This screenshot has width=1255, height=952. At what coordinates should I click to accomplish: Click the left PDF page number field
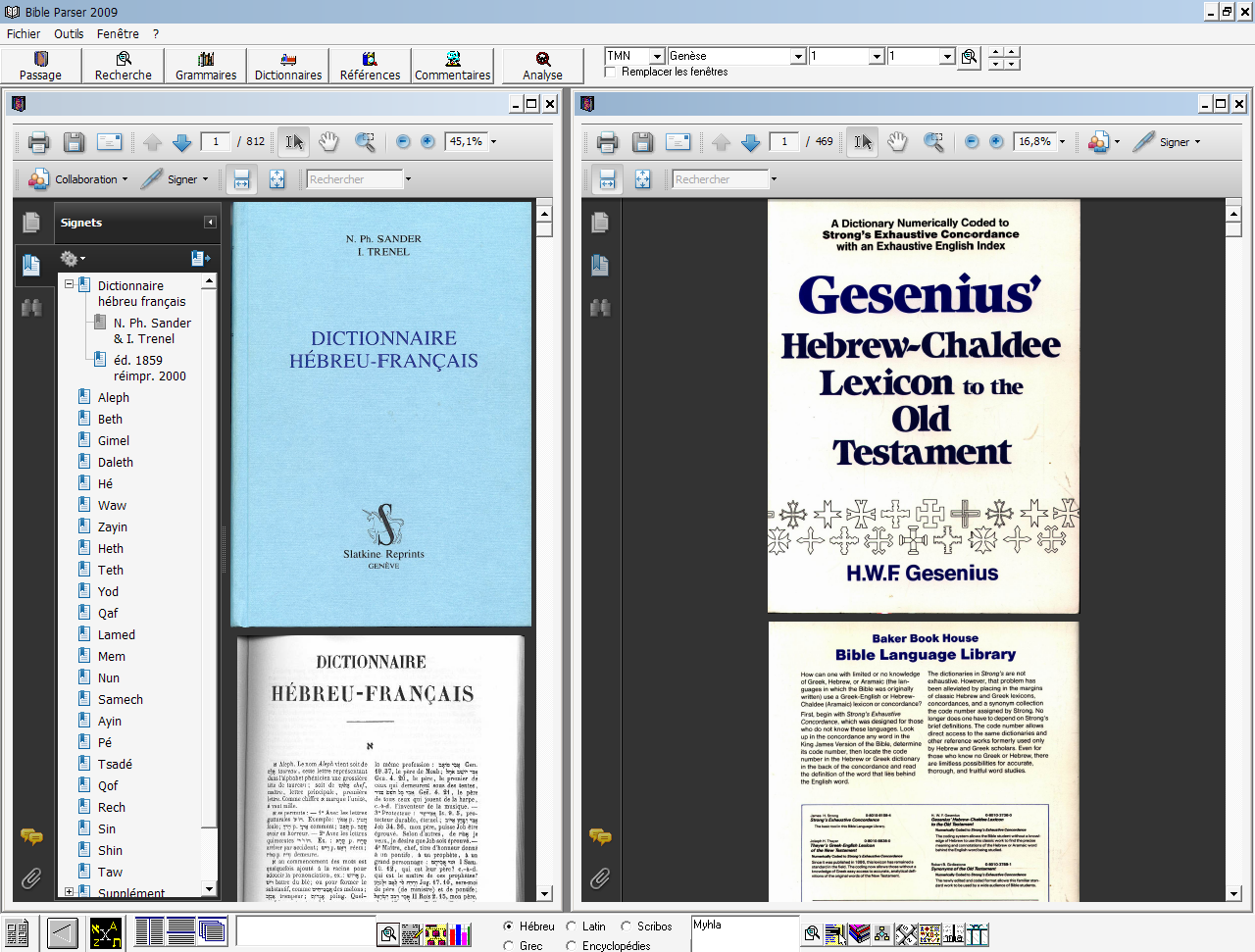(216, 142)
